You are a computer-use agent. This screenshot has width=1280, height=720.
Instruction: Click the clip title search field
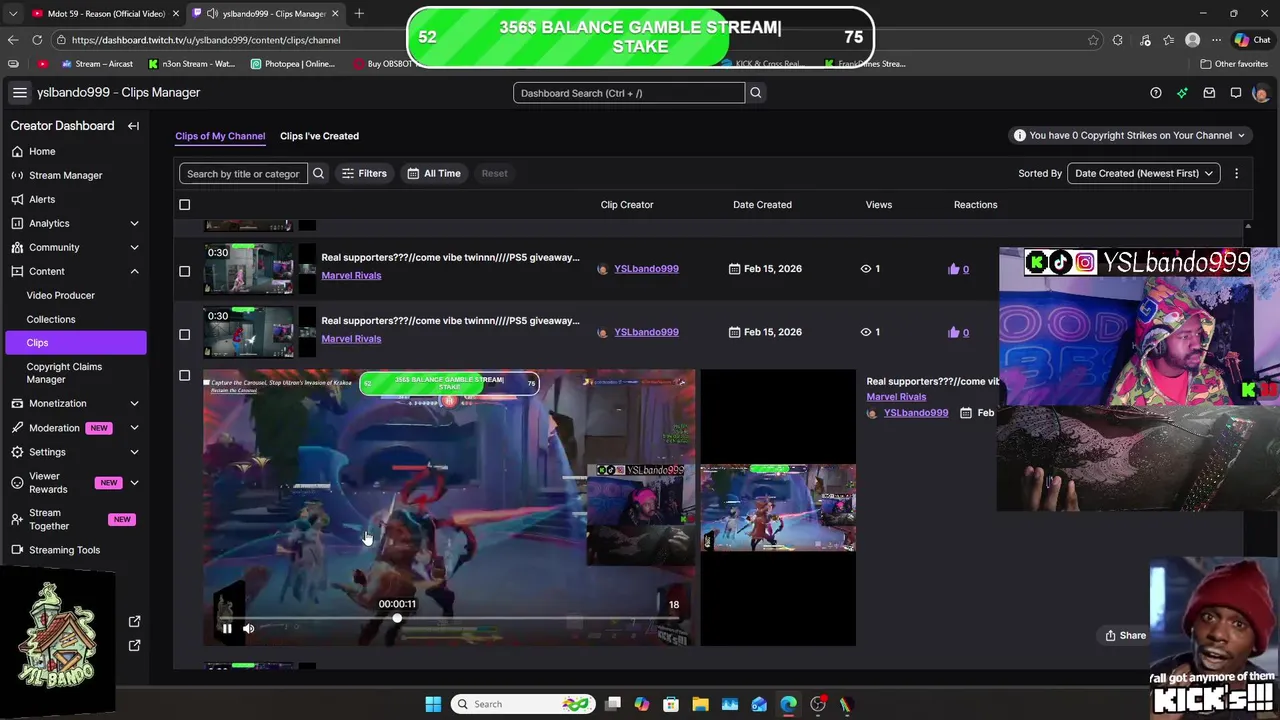click(x=243, y=173)
